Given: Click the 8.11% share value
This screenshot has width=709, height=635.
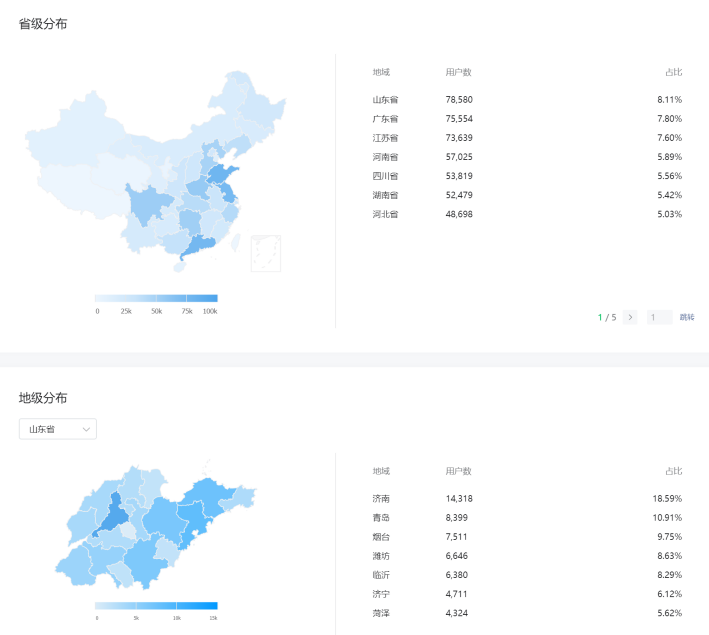Looking at the screenshot, I should click(x=670, y=100).
